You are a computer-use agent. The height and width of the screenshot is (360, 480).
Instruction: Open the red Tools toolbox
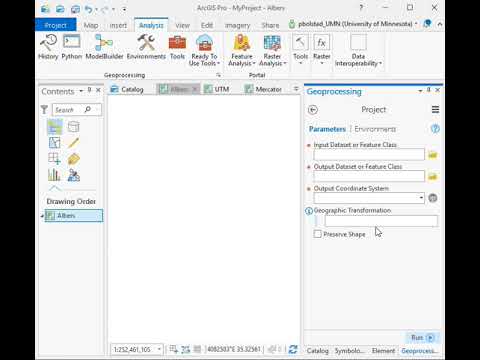tap(177, 47)
